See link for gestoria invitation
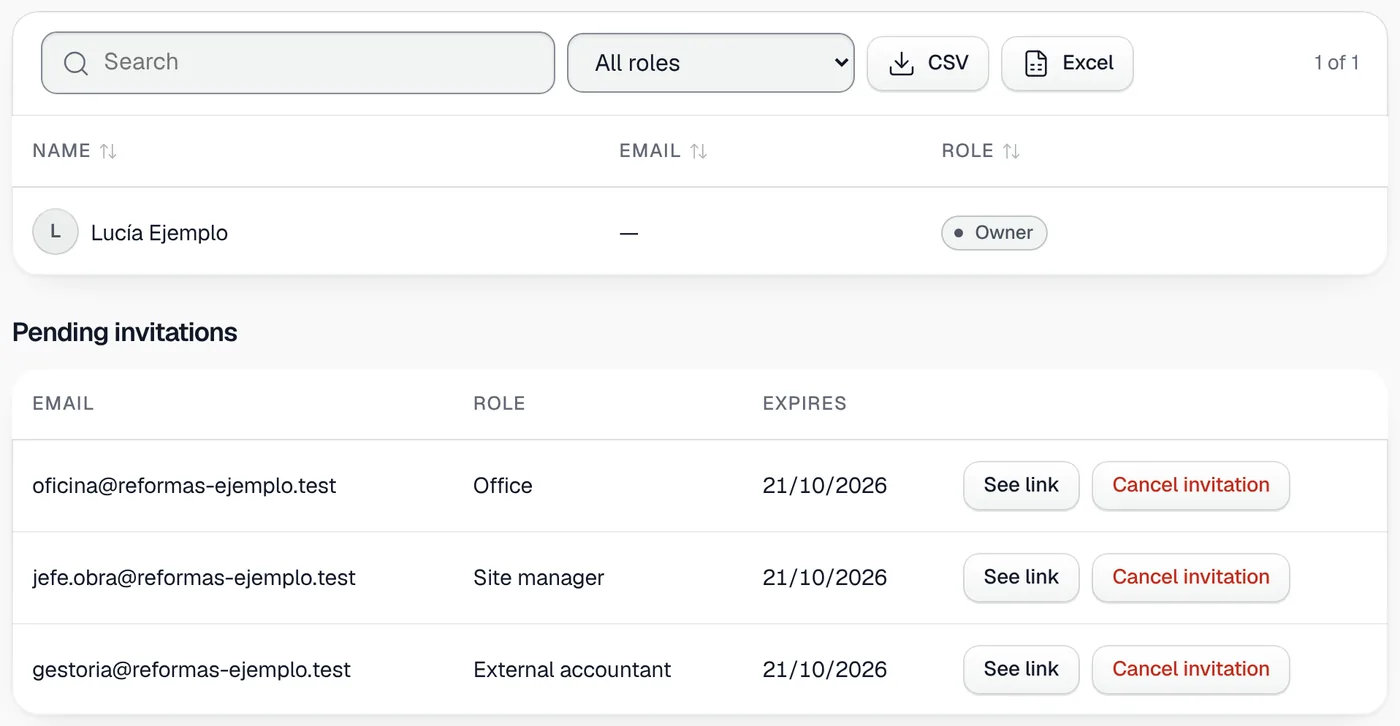The image size is (1400, 726). click(x=1021, y=669)
